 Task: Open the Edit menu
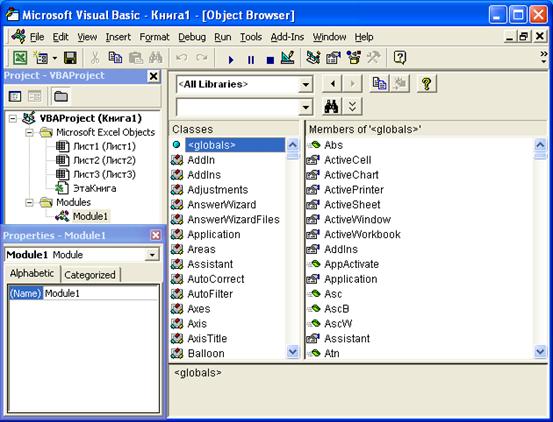point(60,37)
